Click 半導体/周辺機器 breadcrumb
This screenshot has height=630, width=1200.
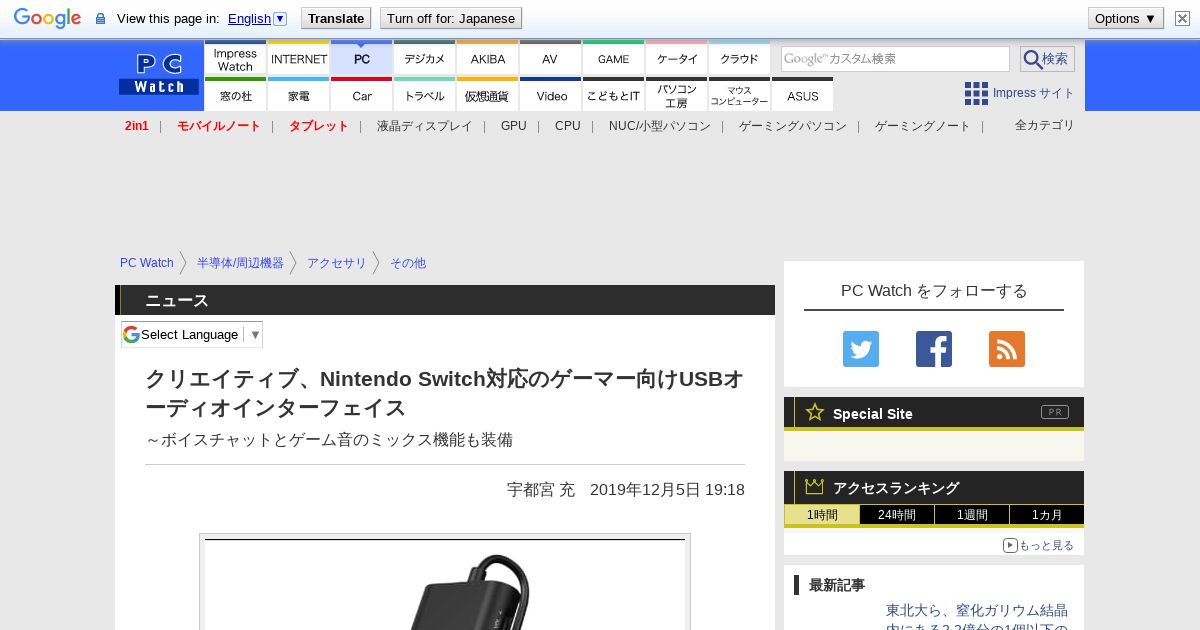pos(240,263)
